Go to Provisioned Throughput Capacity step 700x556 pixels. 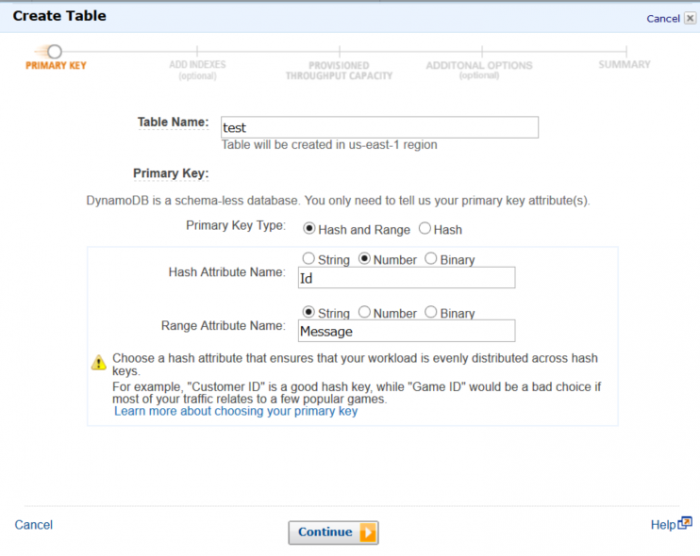(339, 71)
